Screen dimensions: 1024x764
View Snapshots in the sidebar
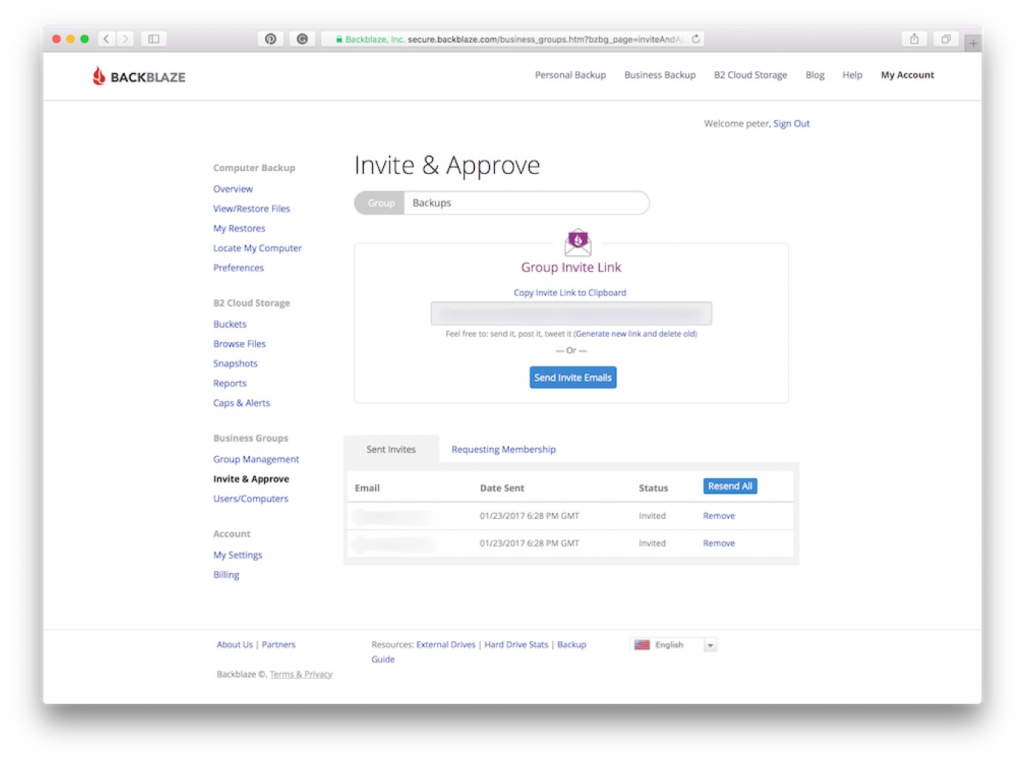point(235,363)
